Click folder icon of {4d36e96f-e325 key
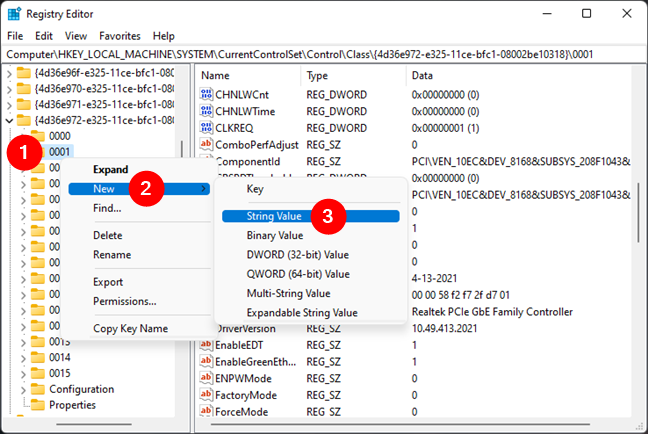The height and width of the screenshot is (434, 648). [24, 73]
